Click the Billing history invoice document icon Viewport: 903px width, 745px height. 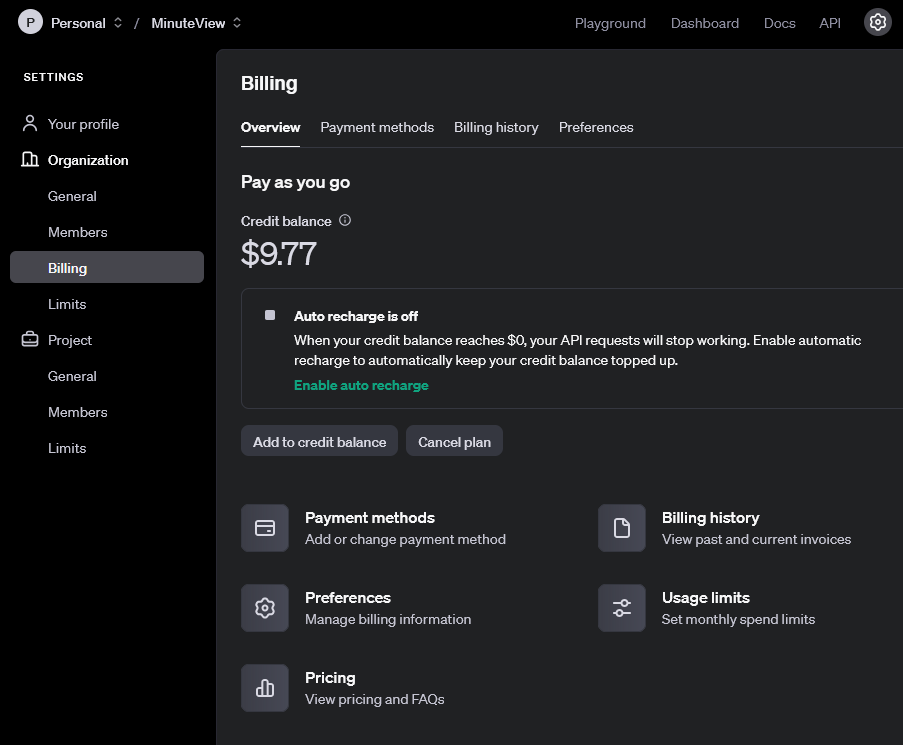click(x=621, y=528)
